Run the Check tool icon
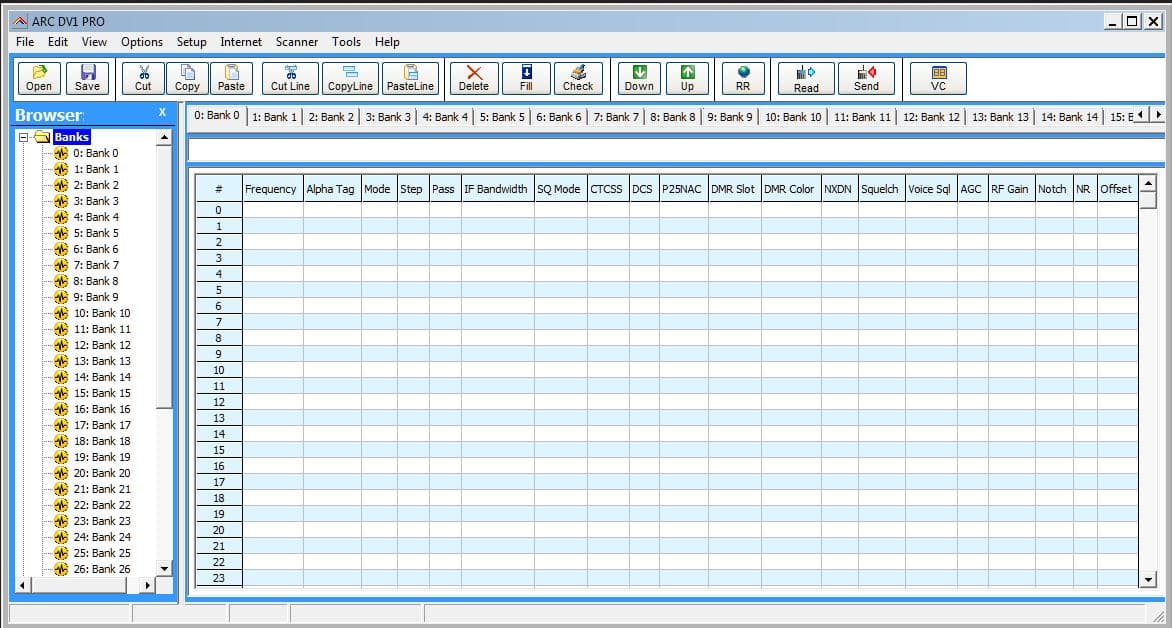Image resolution: width=1172 pixels, height=628 pixels. pyautogui.click(x=578, y=78)
